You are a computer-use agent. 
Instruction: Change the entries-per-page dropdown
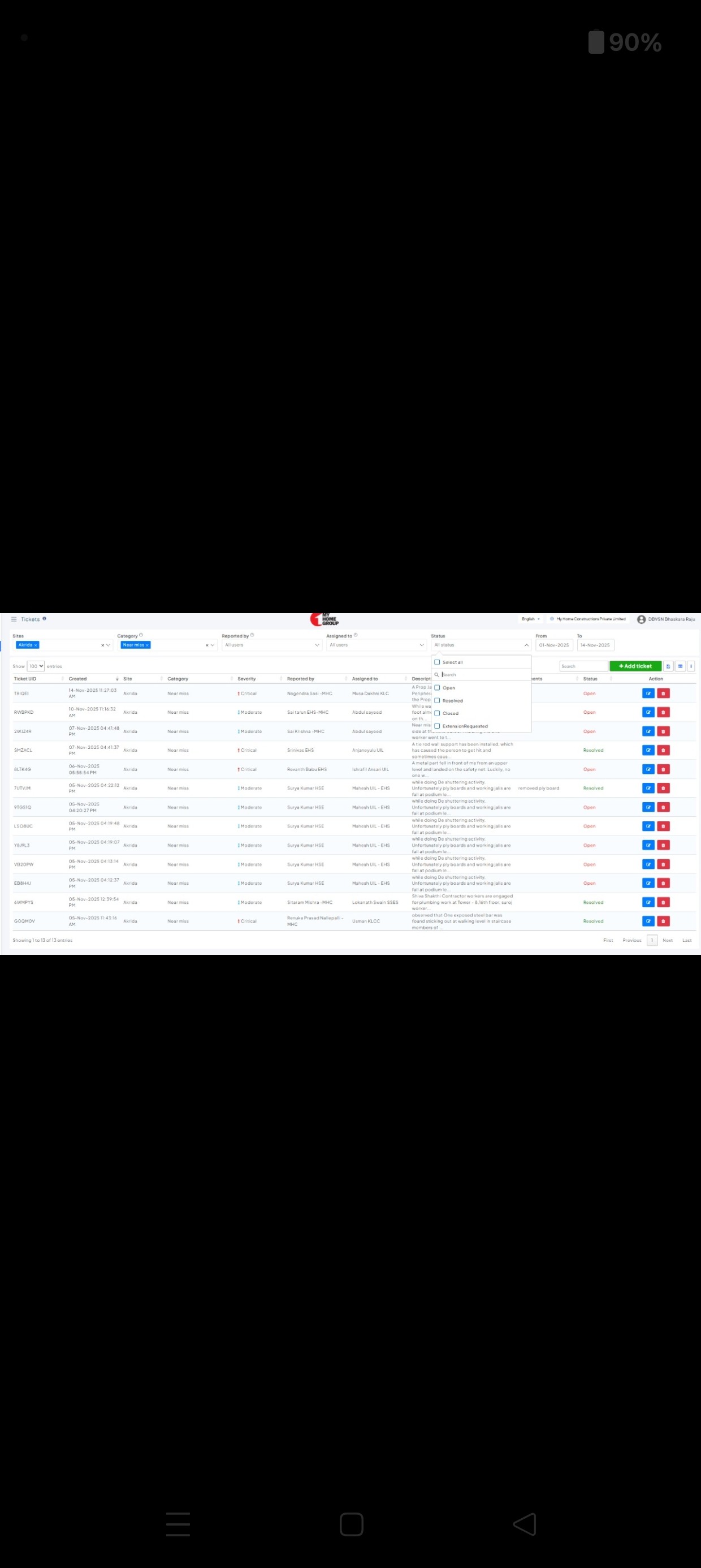(x=36, y=666)
